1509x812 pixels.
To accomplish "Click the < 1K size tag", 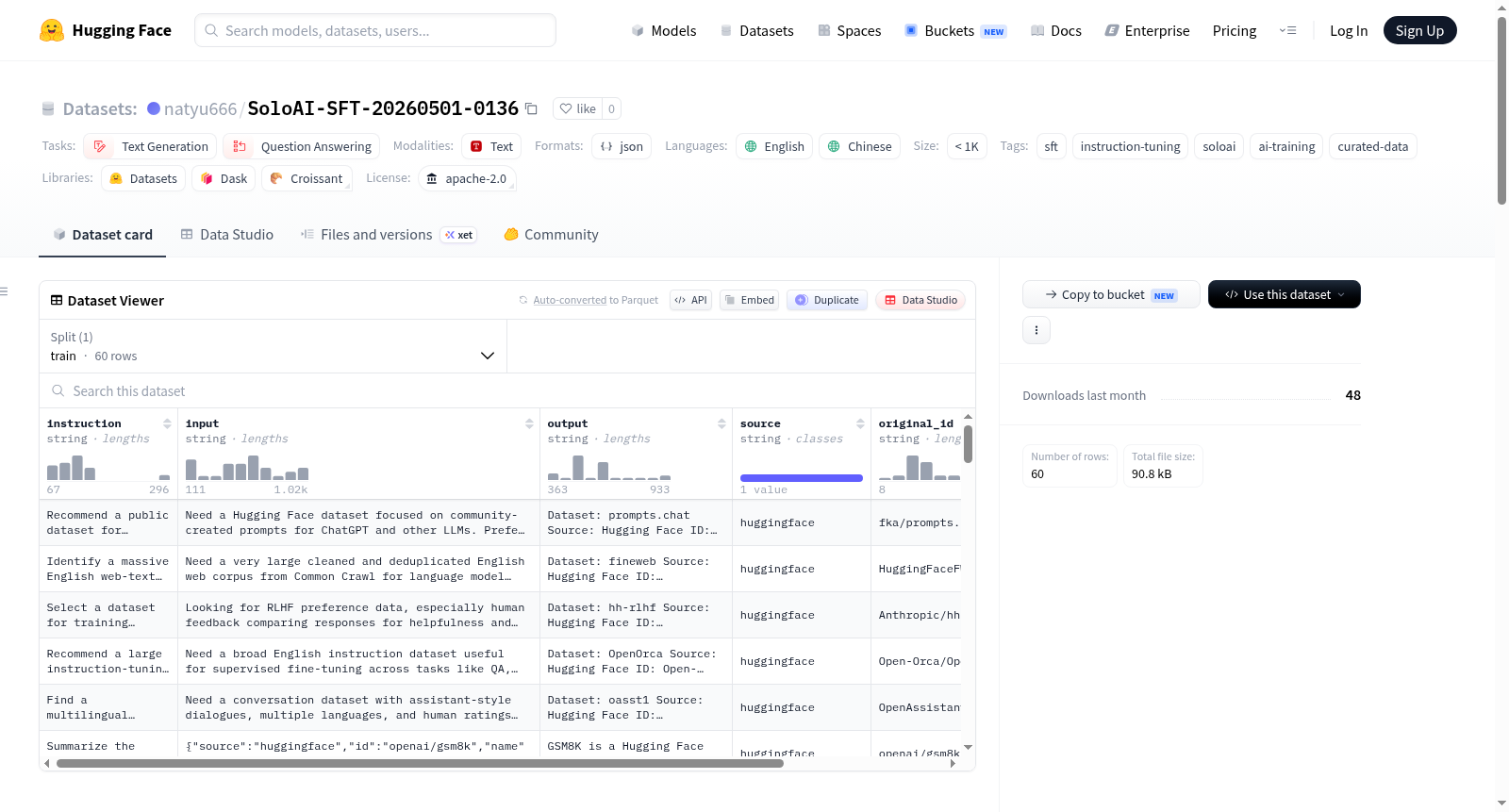I will click(967, 146).
